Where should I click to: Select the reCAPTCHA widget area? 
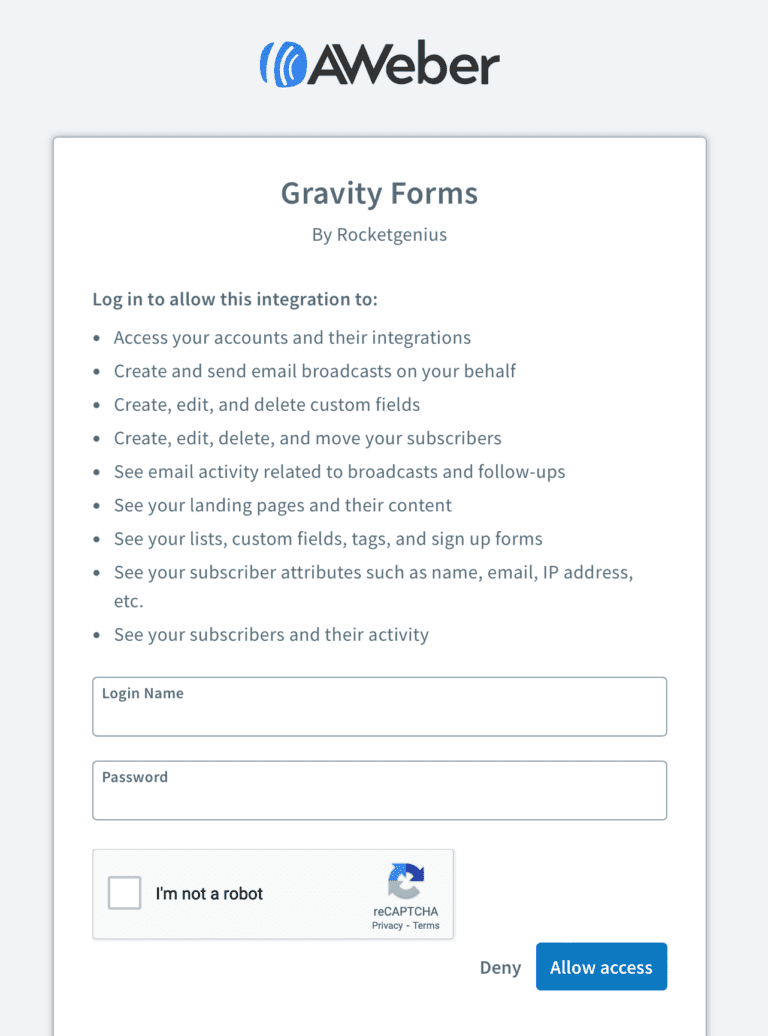tap(273, 893)
